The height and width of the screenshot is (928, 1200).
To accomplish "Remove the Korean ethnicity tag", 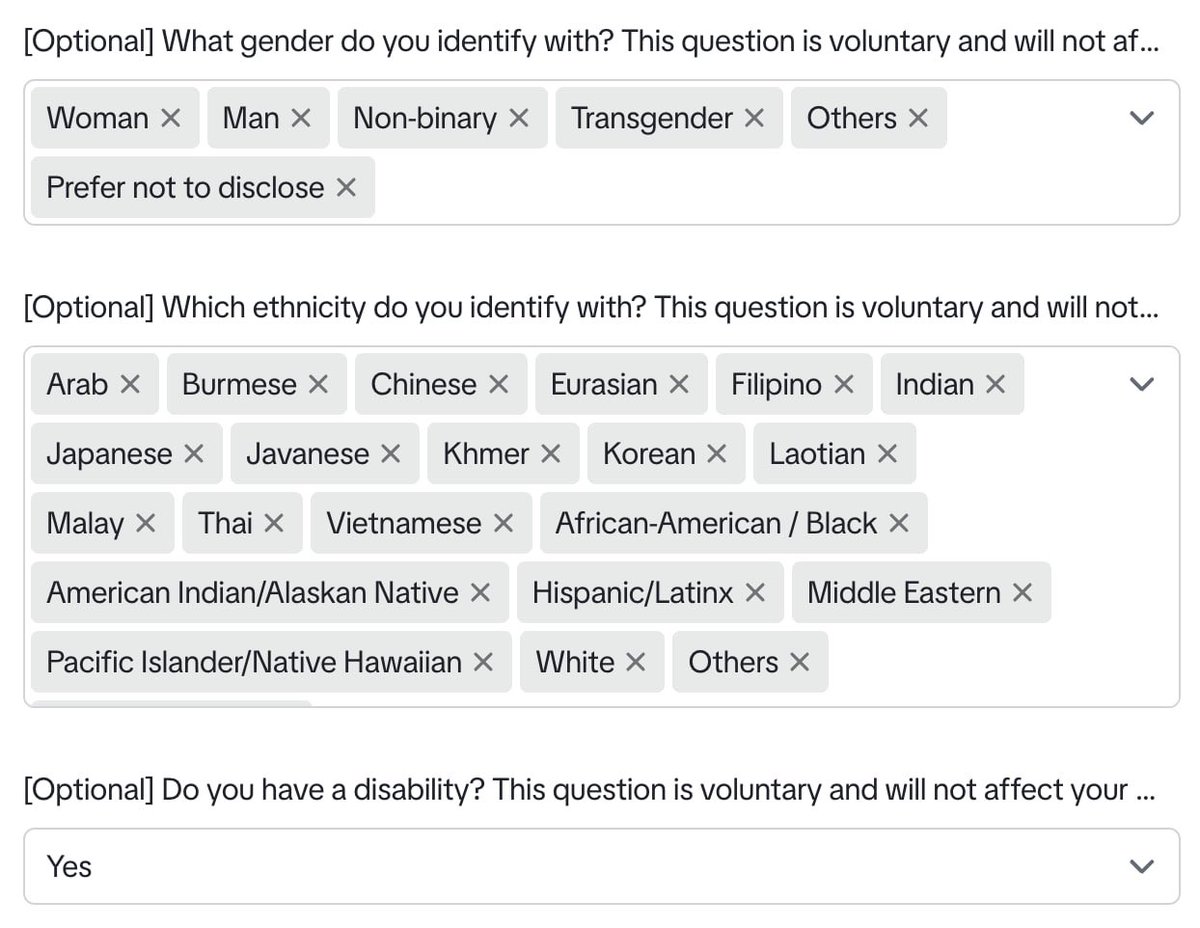I will [x=716, y=455].
